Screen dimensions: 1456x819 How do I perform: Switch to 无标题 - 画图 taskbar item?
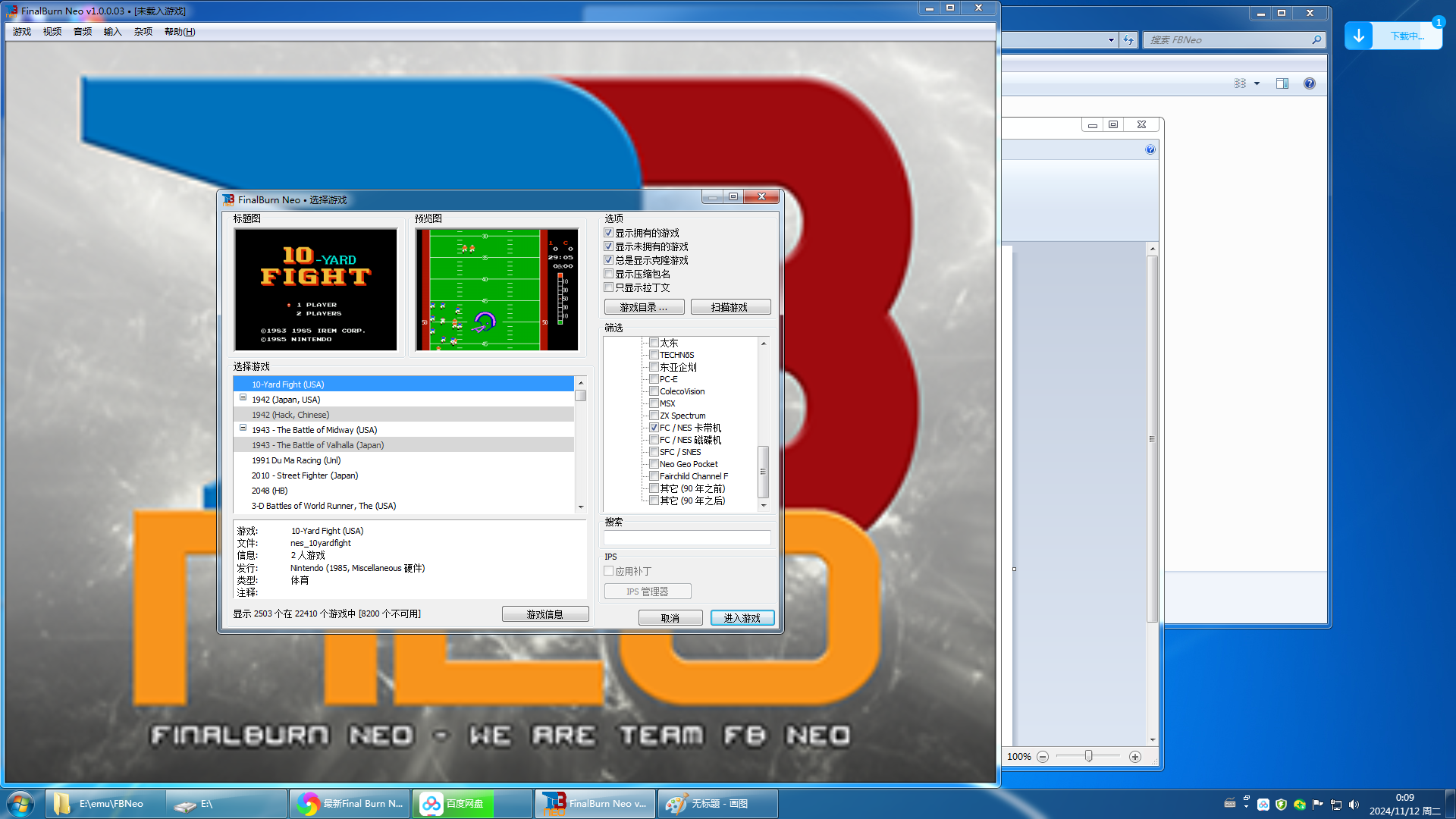(x=719, y=804)
